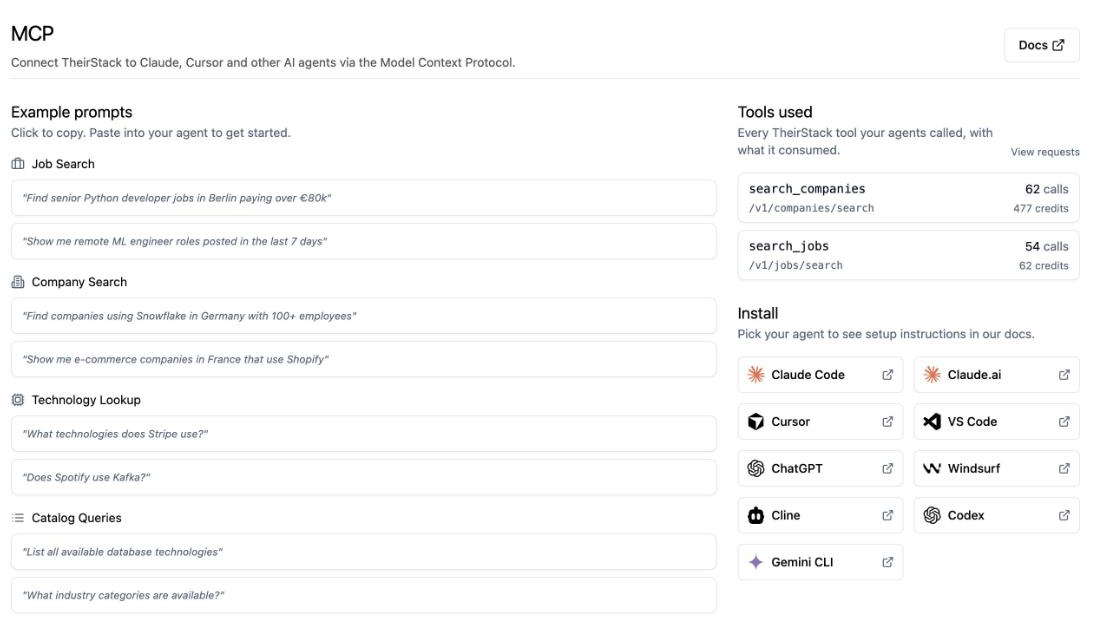Copy the Stripe technologies prompt
Image resolution: width=1100 pixels, height=640 pixels.
click(x=363, y=434)
